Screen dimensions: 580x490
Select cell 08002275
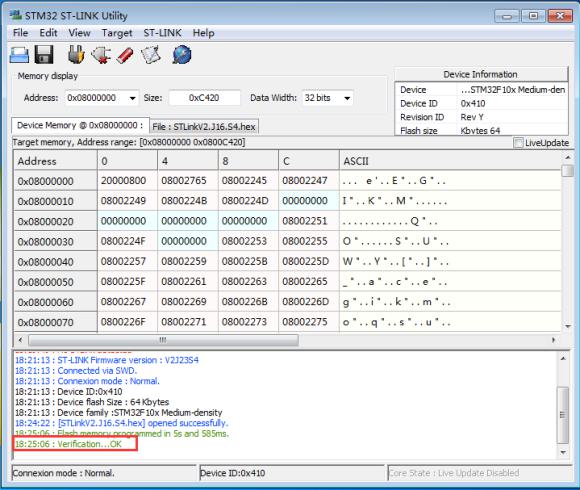(309, 322)
